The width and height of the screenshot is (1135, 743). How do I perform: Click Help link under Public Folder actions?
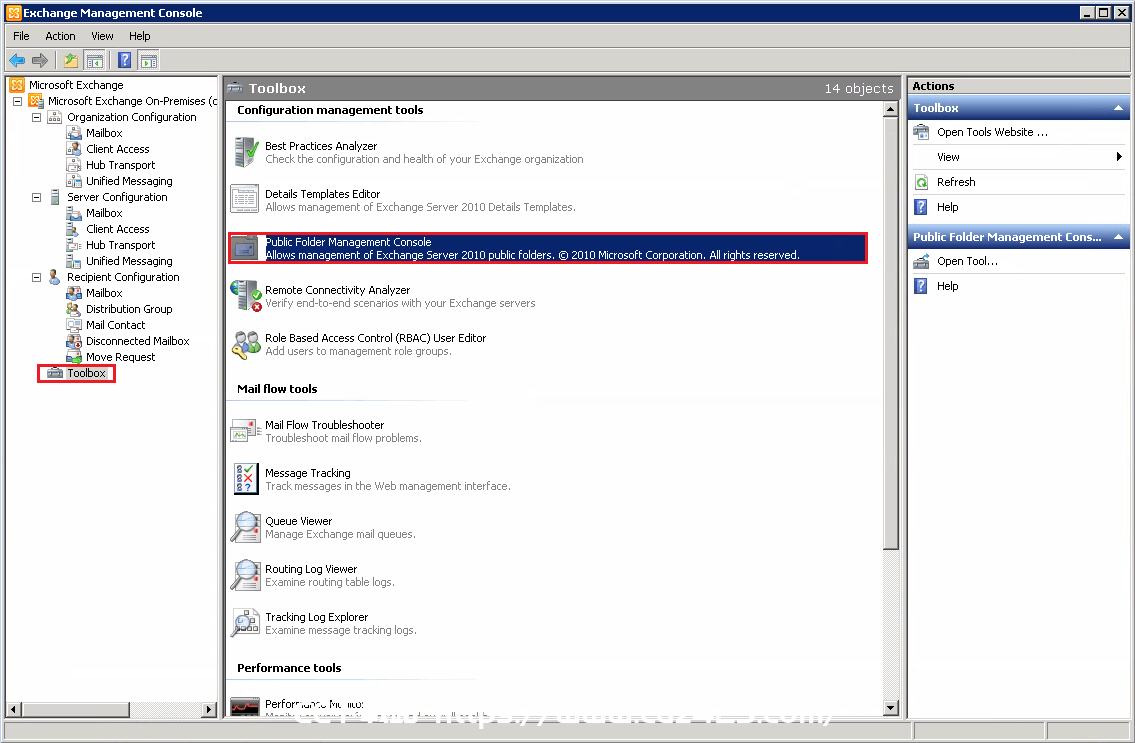coord(948,286)
